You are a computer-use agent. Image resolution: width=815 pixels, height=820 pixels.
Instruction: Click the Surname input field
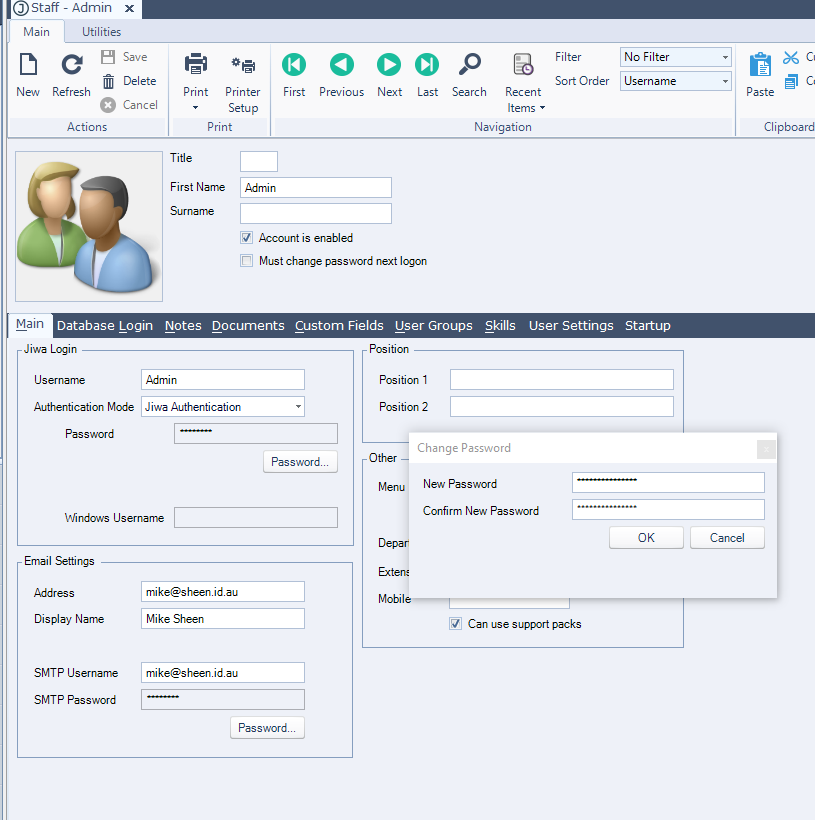316,213
